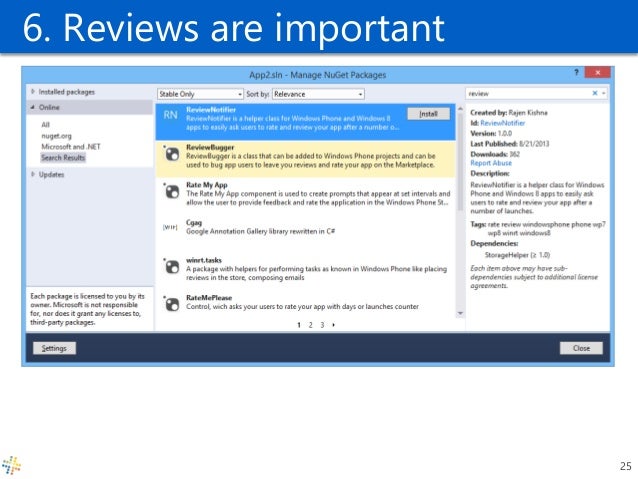The image size is (638, 479).
Task: Select the ReviewBugger package row
Action: click(x=305, y=159)
